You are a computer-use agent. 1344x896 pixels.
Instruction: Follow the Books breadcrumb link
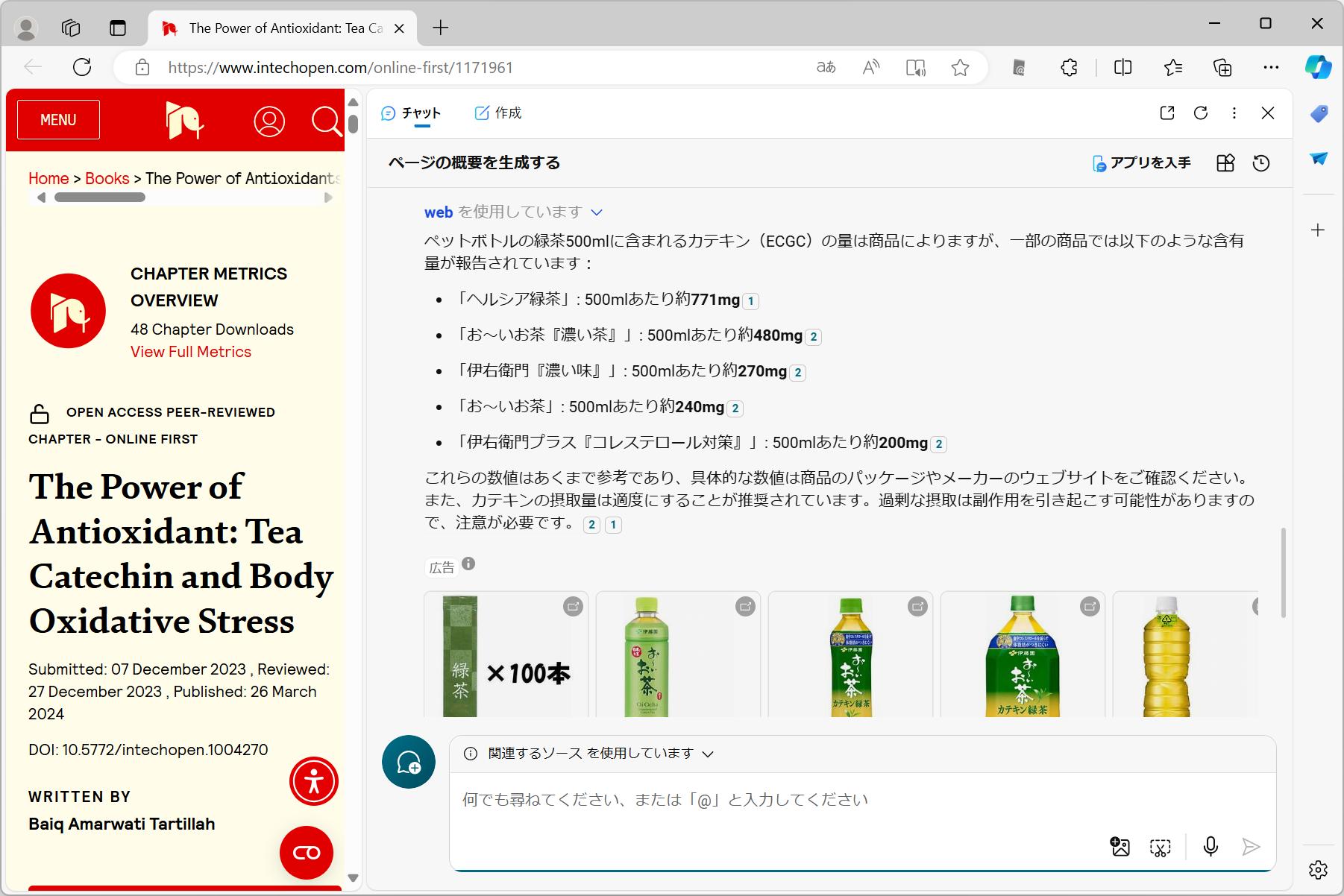pos(107,179)
